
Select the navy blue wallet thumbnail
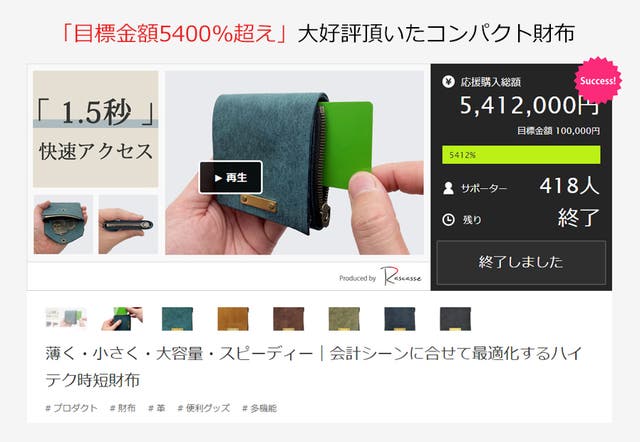(400, 318)
